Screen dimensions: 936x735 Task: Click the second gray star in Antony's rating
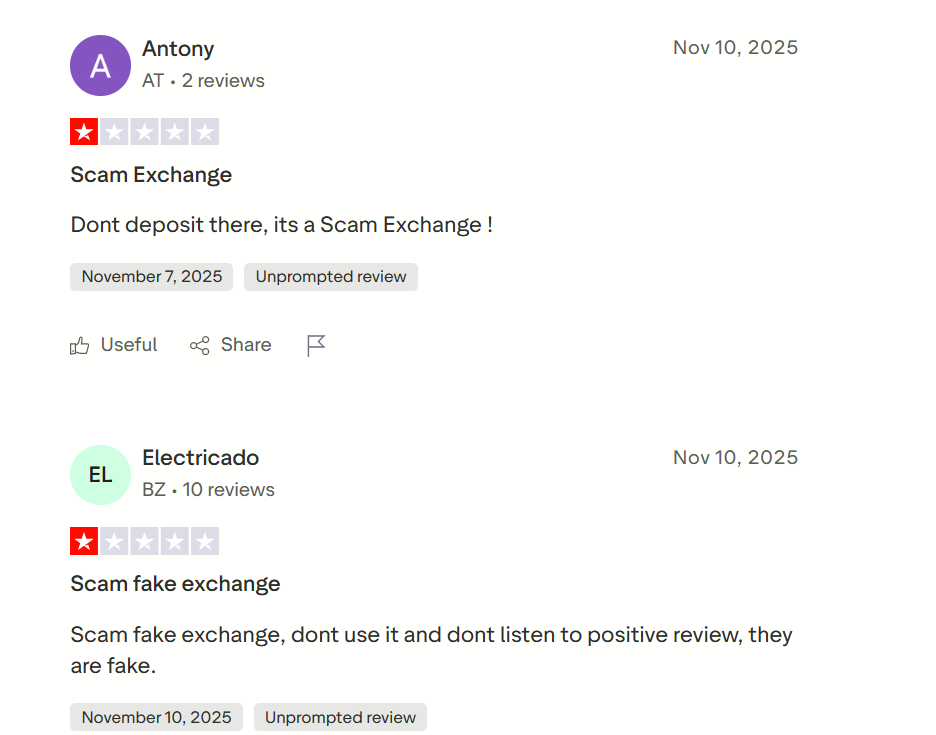tap(114, 131)
